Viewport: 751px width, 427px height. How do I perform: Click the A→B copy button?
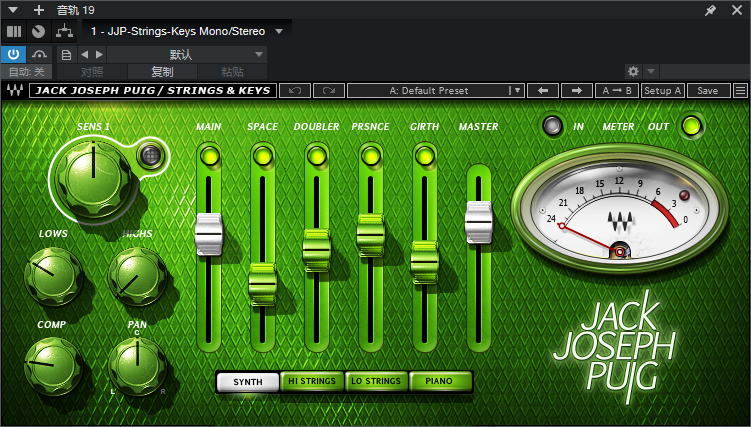[617, 90]
